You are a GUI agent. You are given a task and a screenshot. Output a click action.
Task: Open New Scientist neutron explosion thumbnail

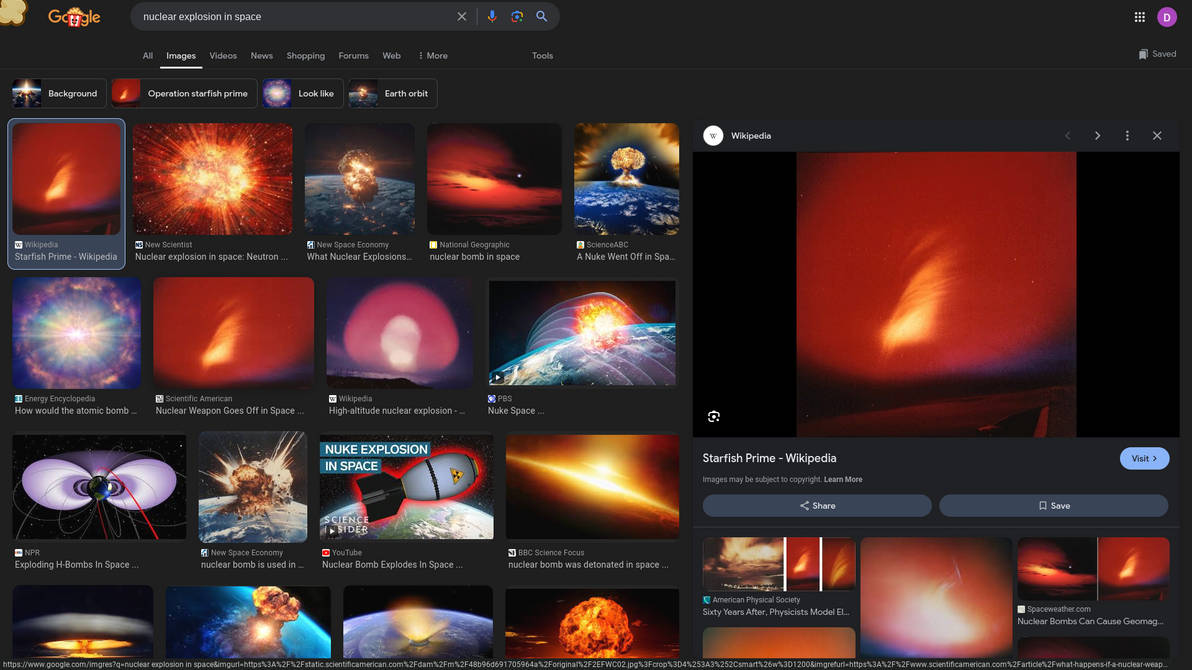point(213,179)
